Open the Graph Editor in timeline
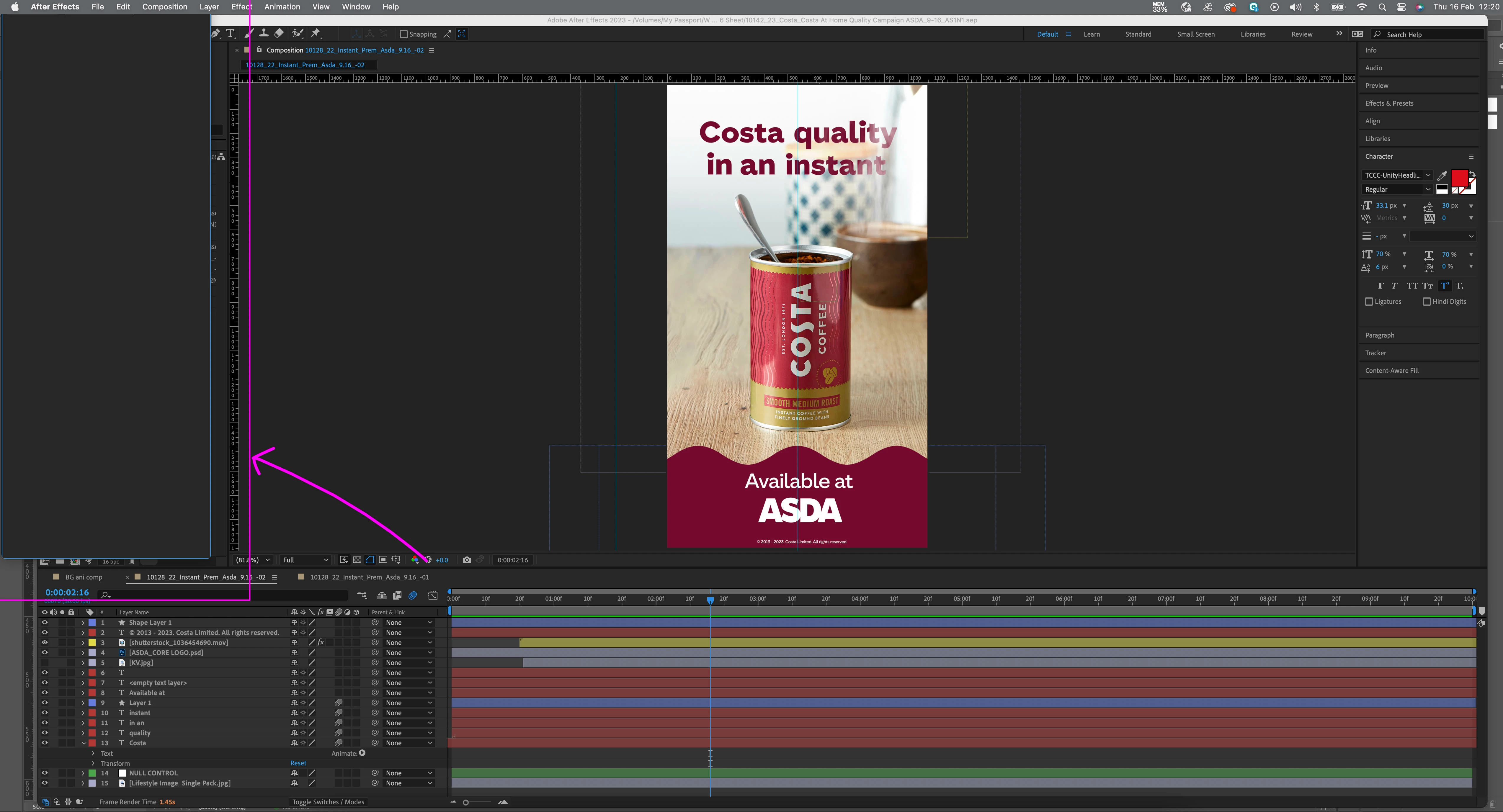The height and width of the screenshot is (812, 1503). [432, 596]
